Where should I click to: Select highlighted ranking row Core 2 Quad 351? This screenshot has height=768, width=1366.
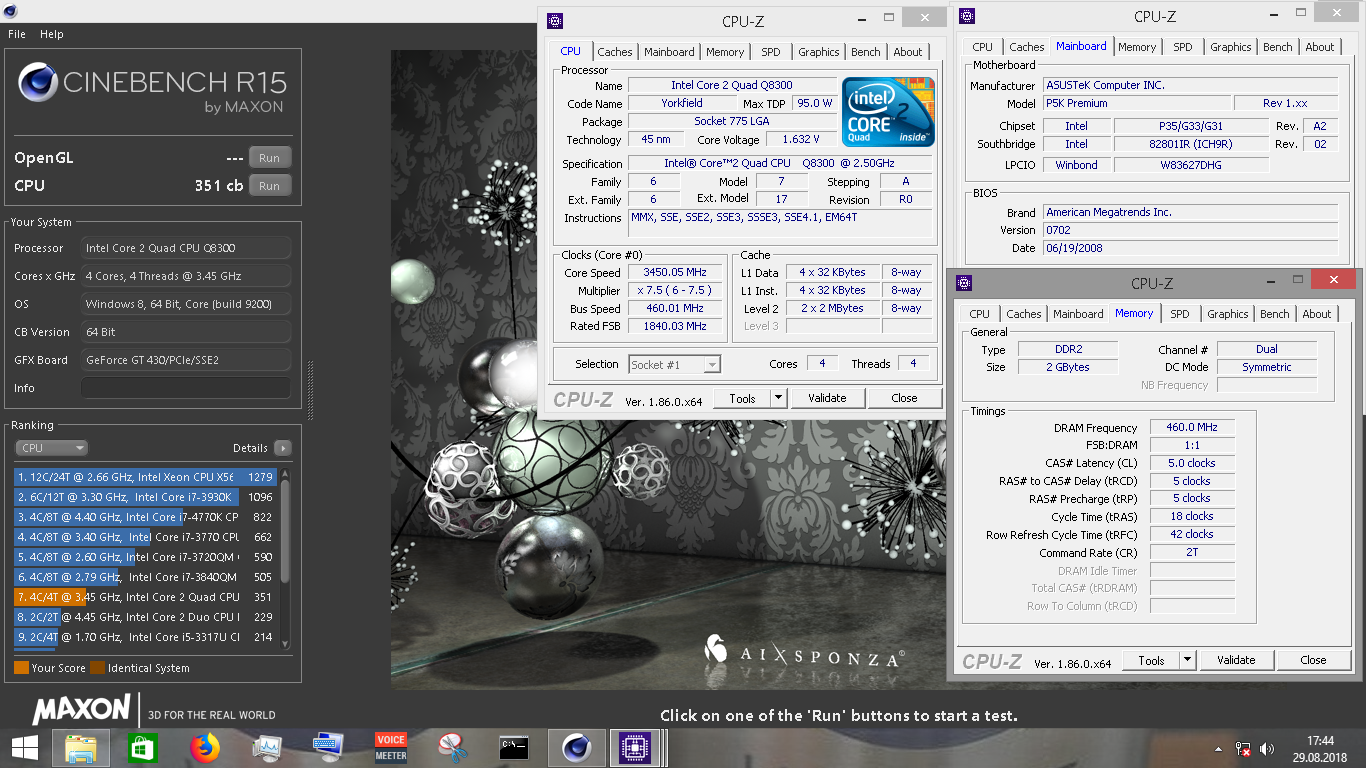coord(147,597)
